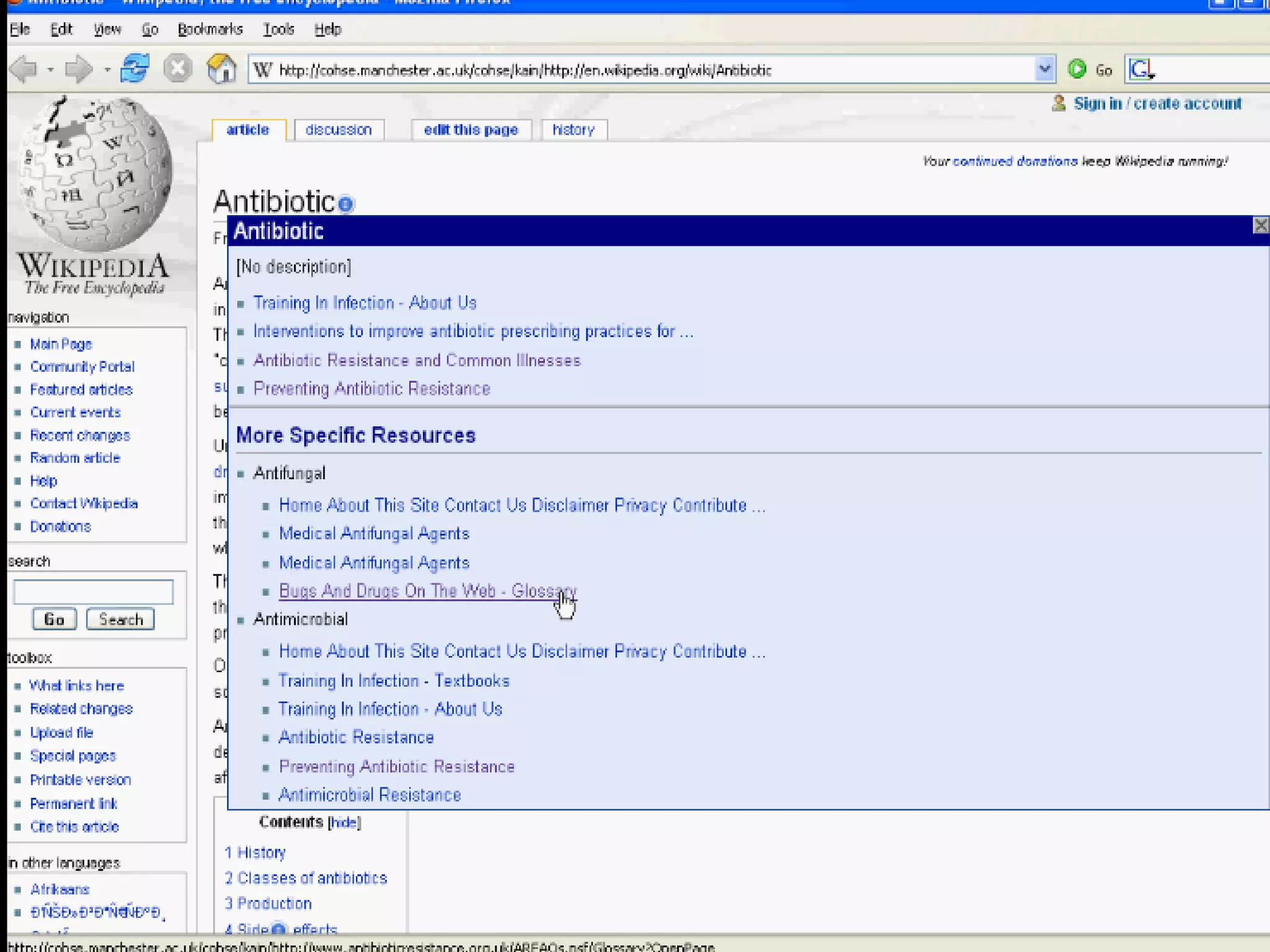Click Preventing Antibiotic Resistance under Antimicrobial
The width and height of the screenshot is (1270, 952).
pos(396,767)
